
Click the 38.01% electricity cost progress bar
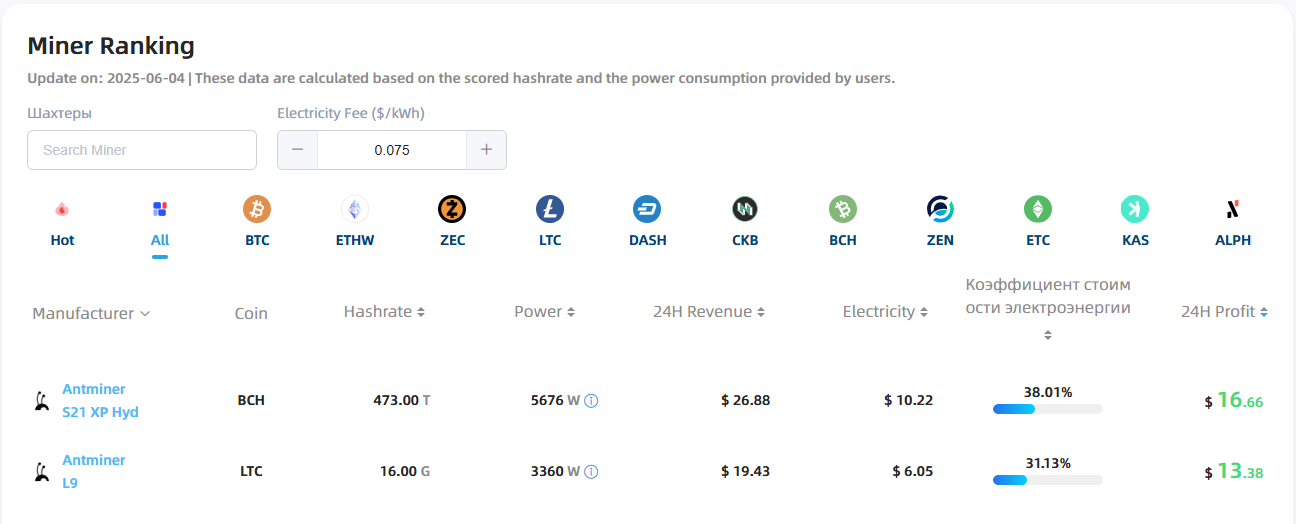click(1048, 409)
